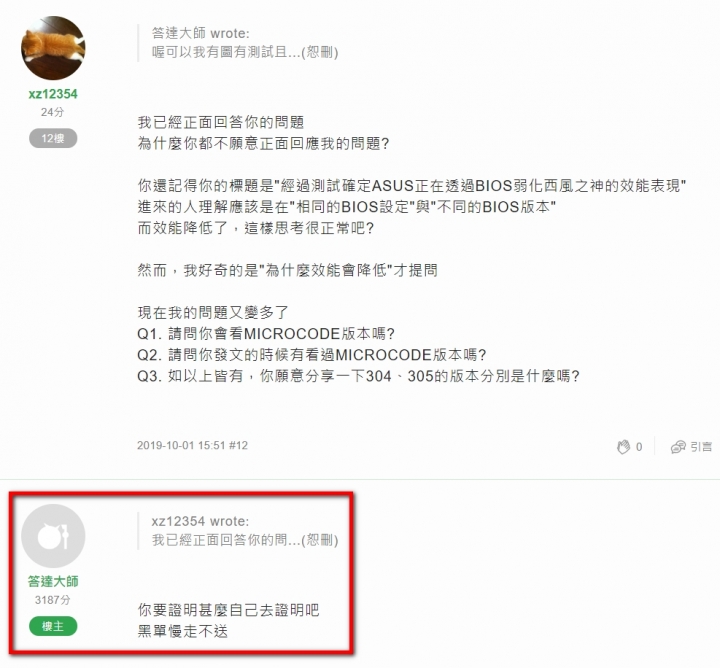The image size is (720, 668).
Task: Click the clap applause icon on post #12
Action: tap(623, 447)
